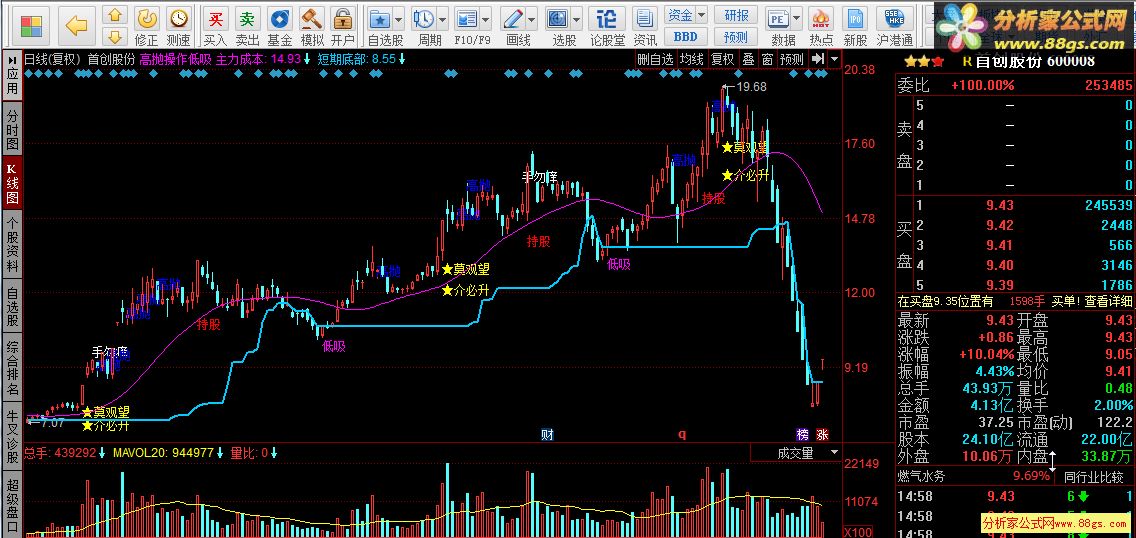This screenshot has height=538, width=1136.
Task: Click the 修正 refresh icon
Action: pos(146,18)
